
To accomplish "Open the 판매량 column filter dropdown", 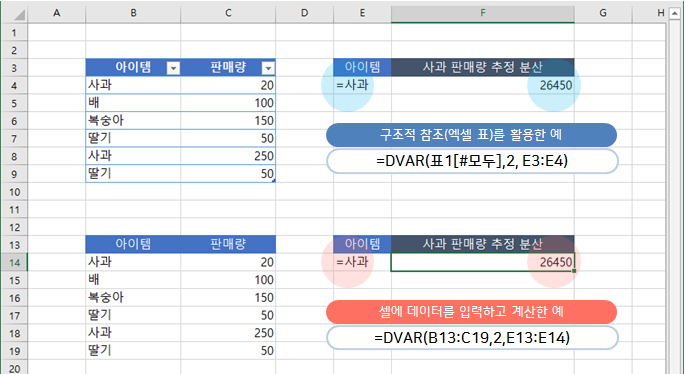I will click(x=268, y=68).
